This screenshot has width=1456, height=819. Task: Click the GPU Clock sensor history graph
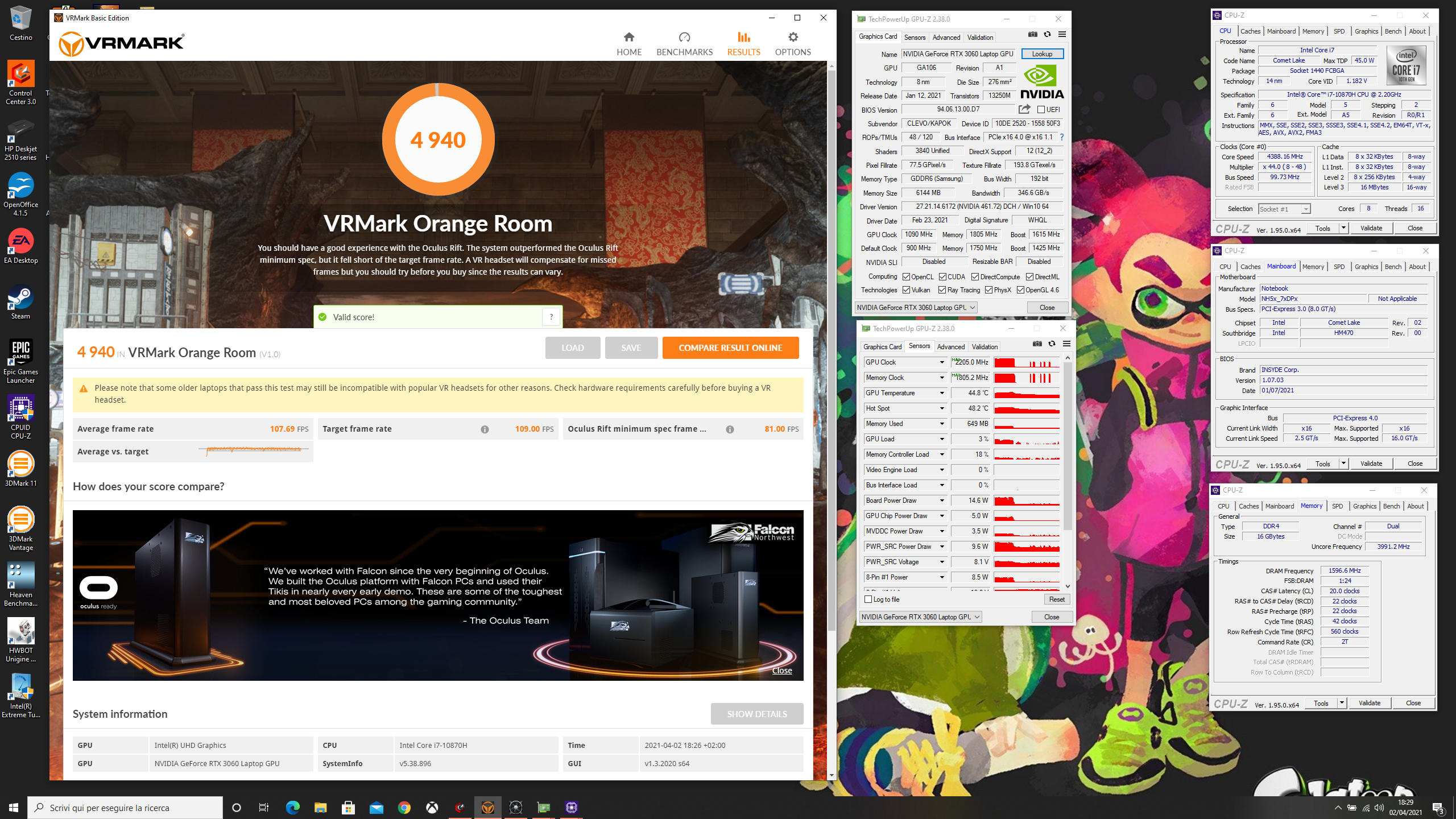(x=1027, y=362)
